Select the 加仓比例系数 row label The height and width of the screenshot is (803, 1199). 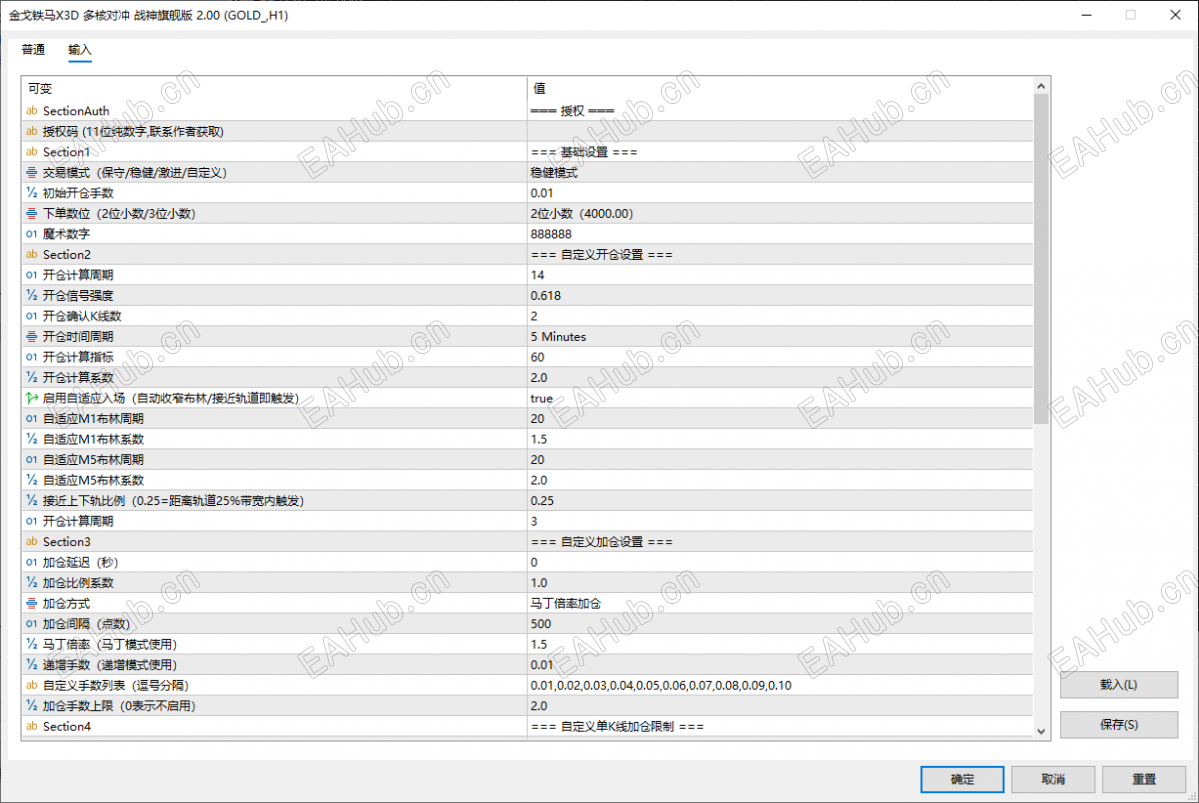point(78,583)
